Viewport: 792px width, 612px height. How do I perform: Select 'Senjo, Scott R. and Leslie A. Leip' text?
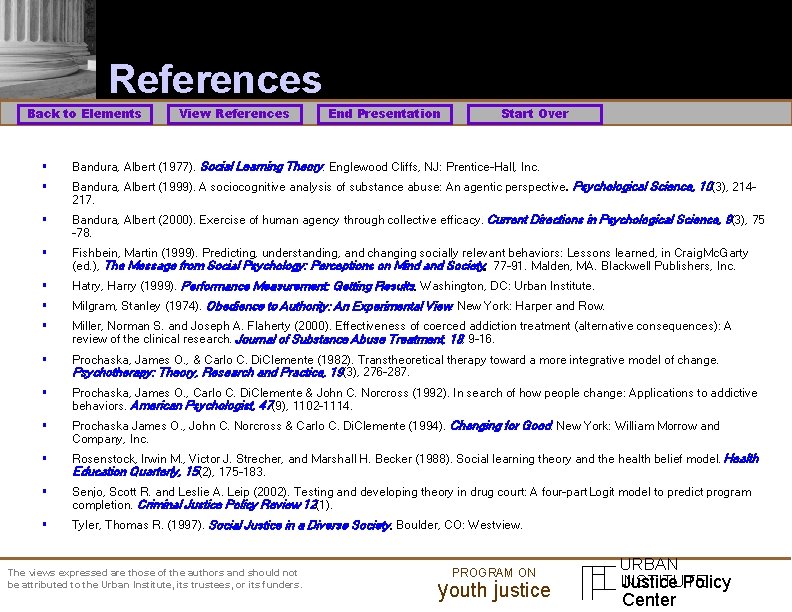click(161, 492)
